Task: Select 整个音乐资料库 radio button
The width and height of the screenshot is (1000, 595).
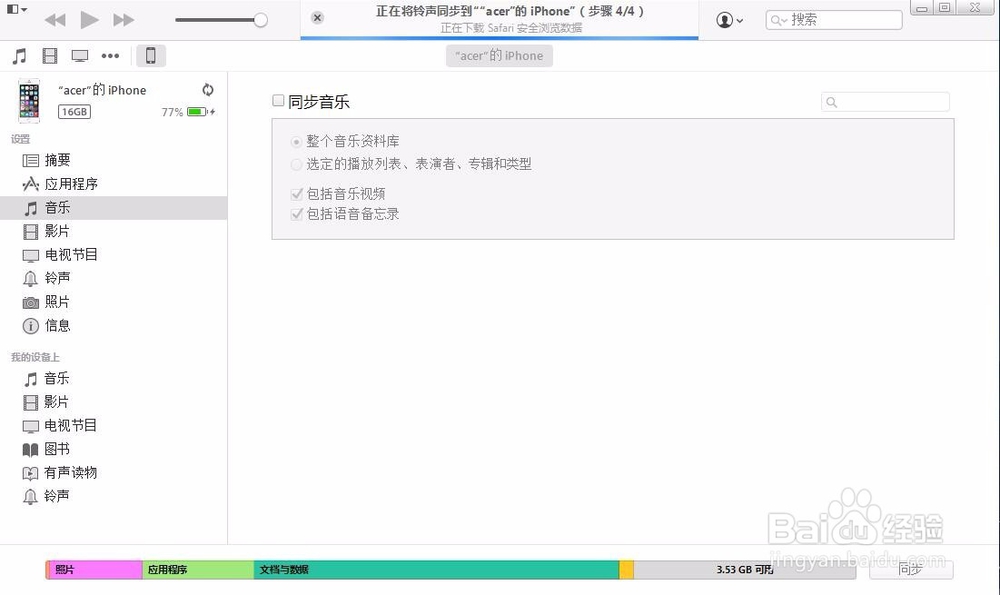Action: point(296,142)
